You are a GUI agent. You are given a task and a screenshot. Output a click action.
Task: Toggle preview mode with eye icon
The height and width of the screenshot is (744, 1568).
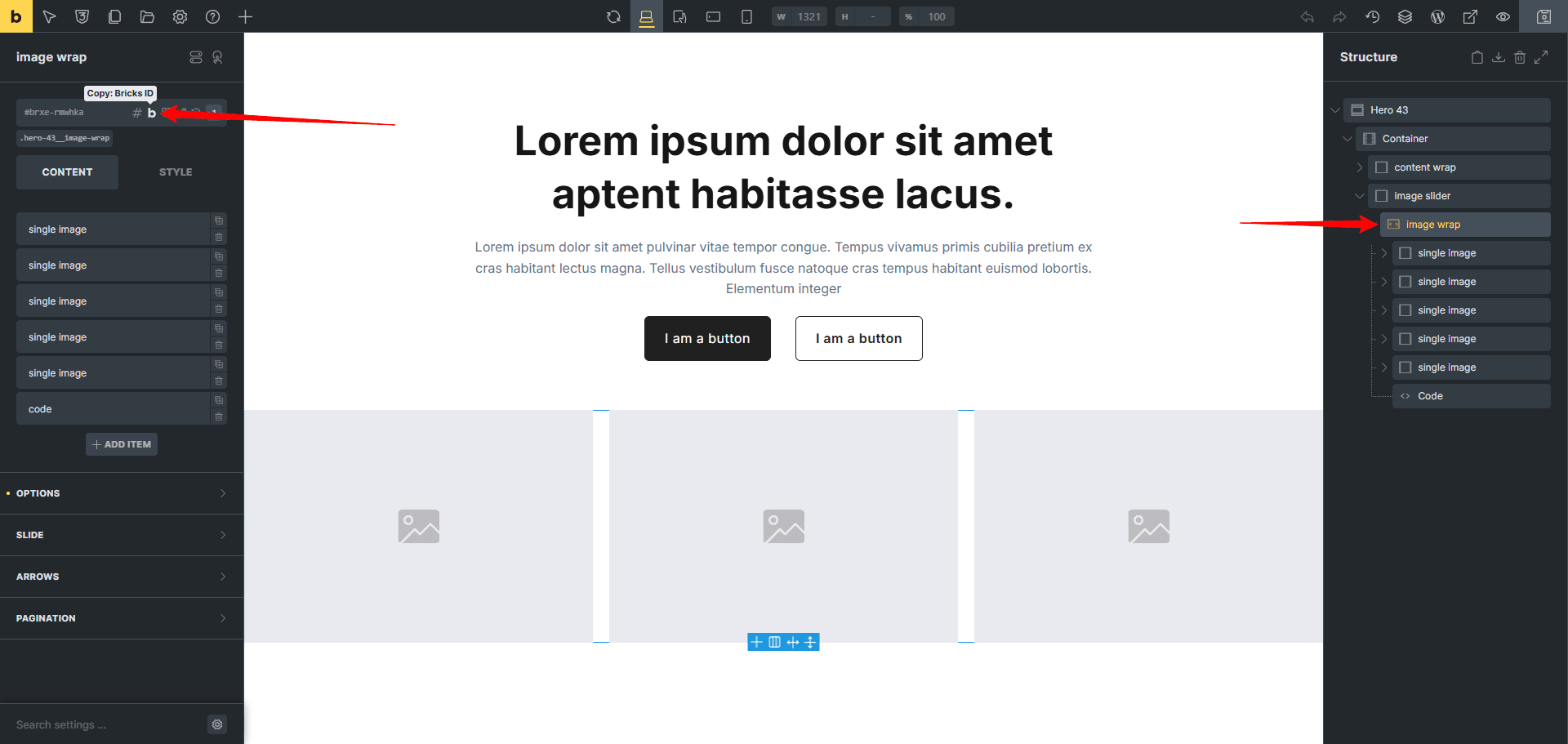[x=1503, y=16]
